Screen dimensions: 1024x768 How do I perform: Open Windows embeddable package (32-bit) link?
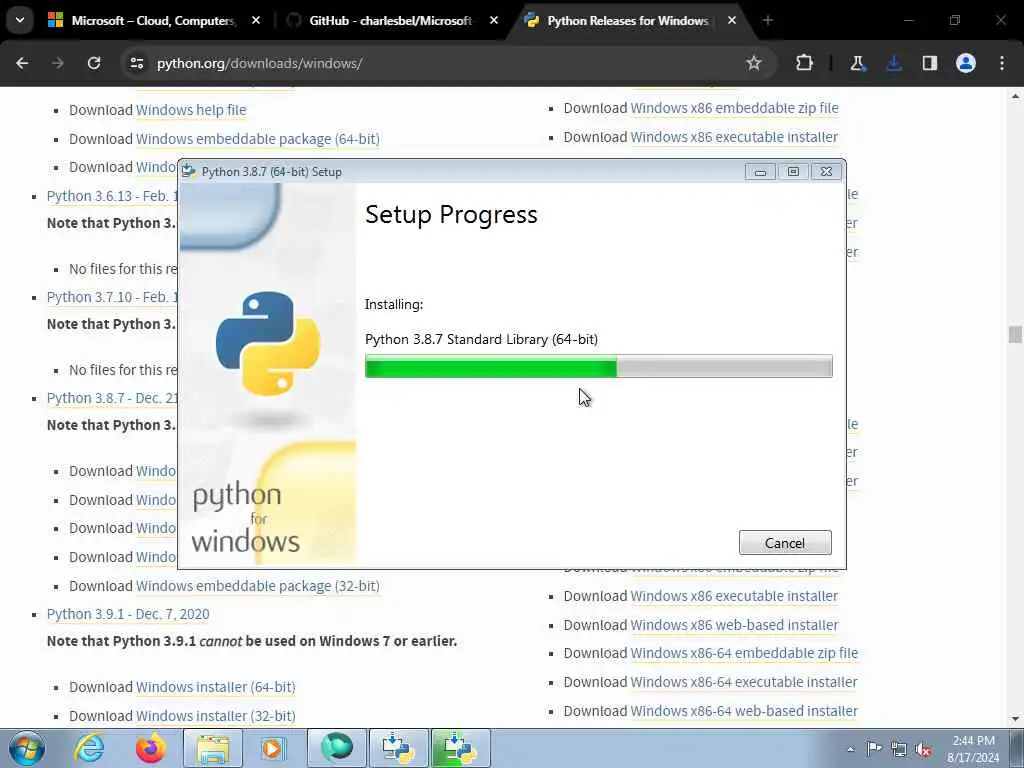coord(257,586)
